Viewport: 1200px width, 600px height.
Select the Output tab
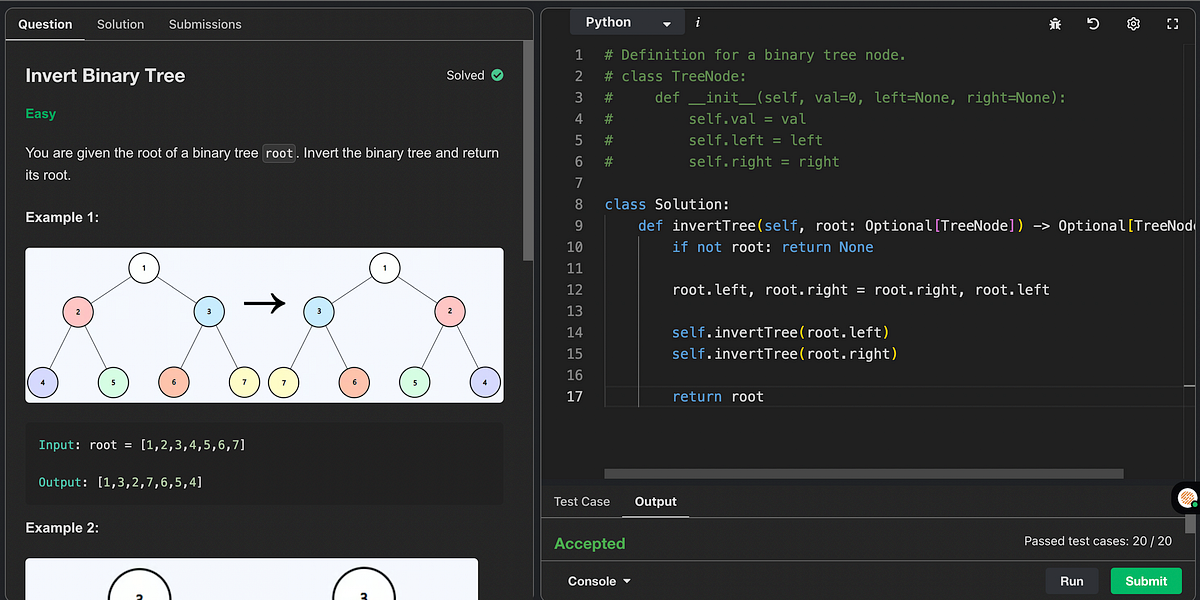tap(655, 502)
